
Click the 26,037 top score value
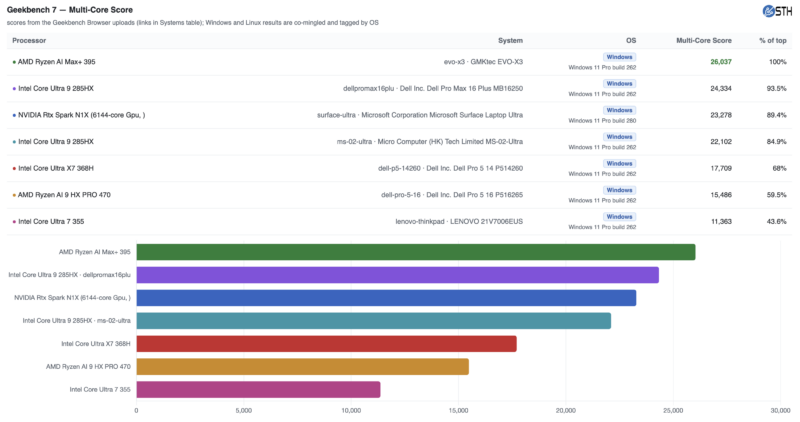[721, 62]
